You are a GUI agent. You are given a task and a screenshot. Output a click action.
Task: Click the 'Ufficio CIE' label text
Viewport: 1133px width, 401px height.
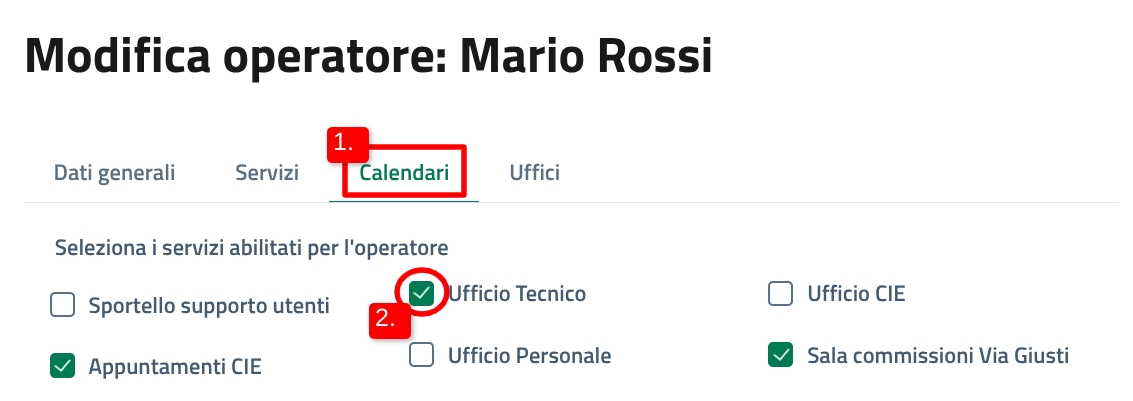pos(856,294)
